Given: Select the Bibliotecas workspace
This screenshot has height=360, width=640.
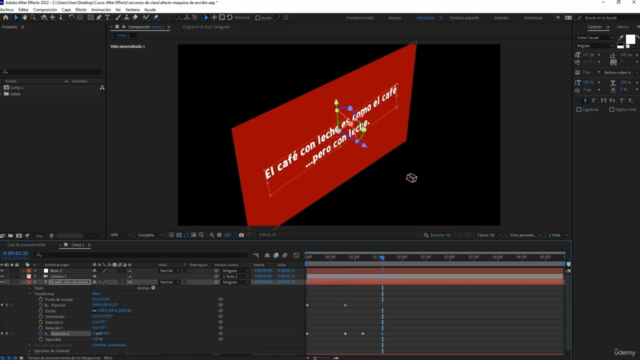Looking at the screenshot, I should [x=533, y=18].
